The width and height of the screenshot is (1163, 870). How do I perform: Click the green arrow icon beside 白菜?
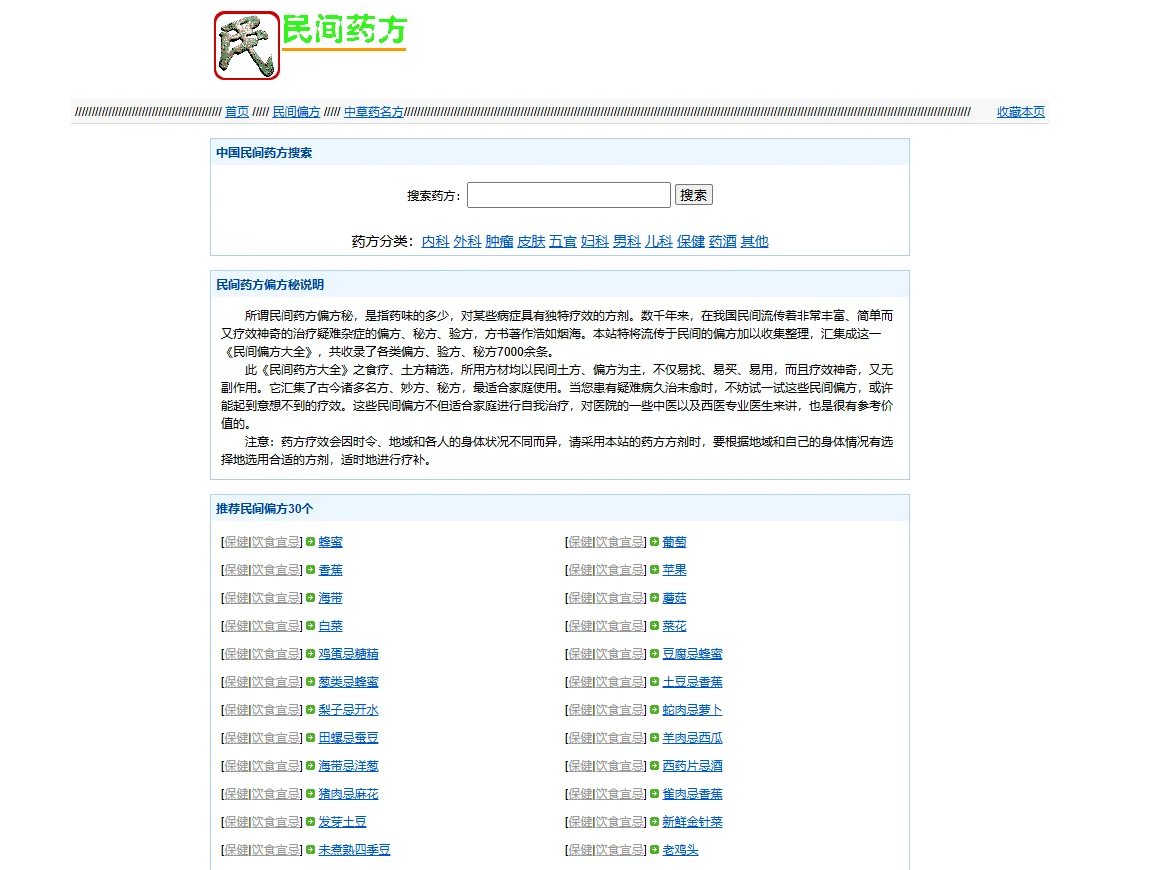coord(310,626)
